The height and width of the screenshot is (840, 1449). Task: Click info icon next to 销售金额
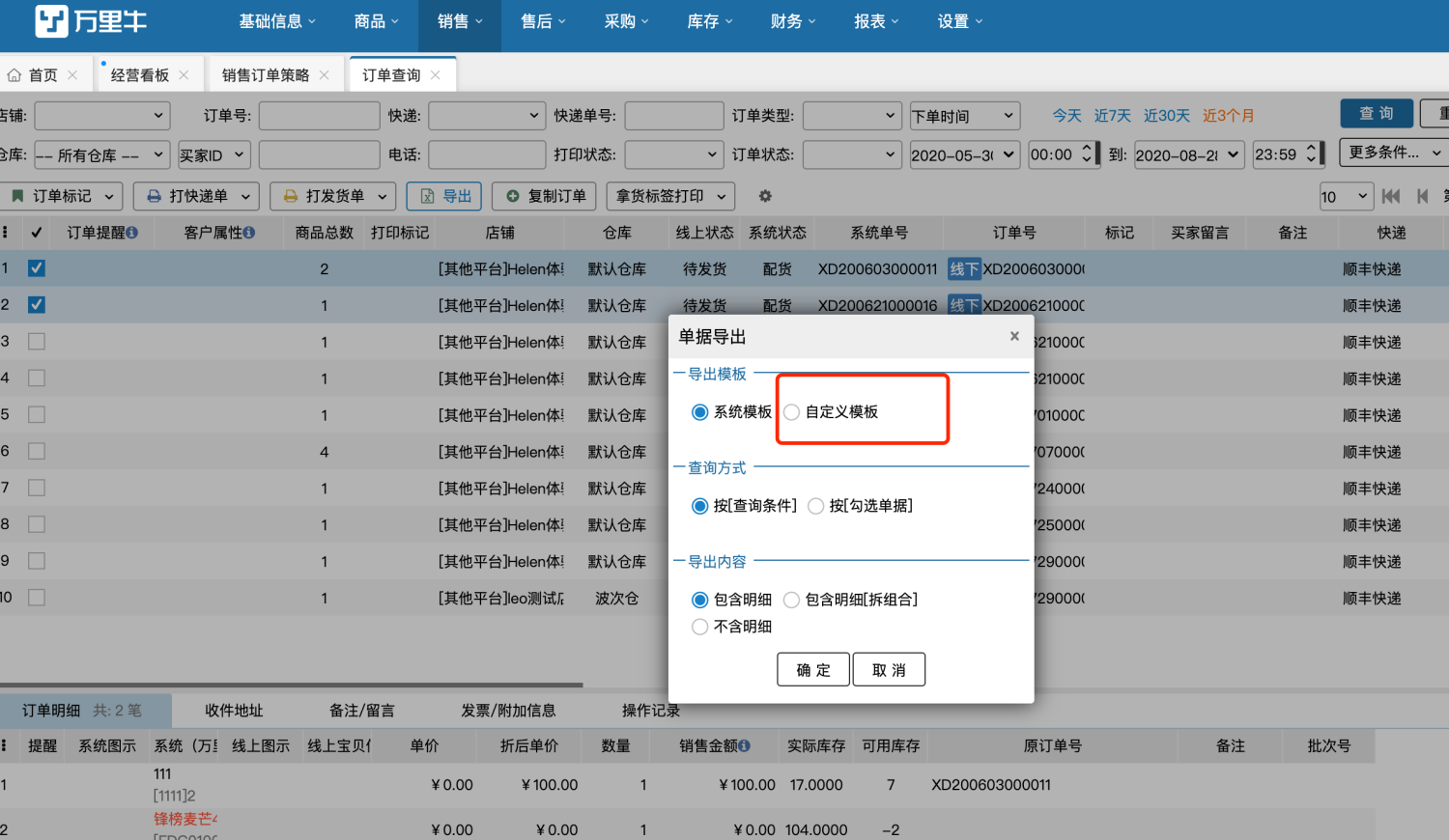point(745,745)
